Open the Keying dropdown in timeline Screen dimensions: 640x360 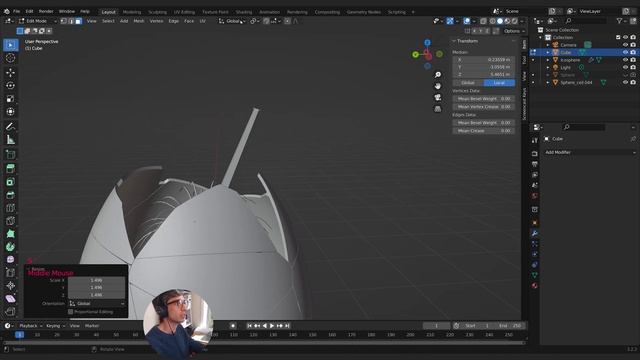pos(56,326)
